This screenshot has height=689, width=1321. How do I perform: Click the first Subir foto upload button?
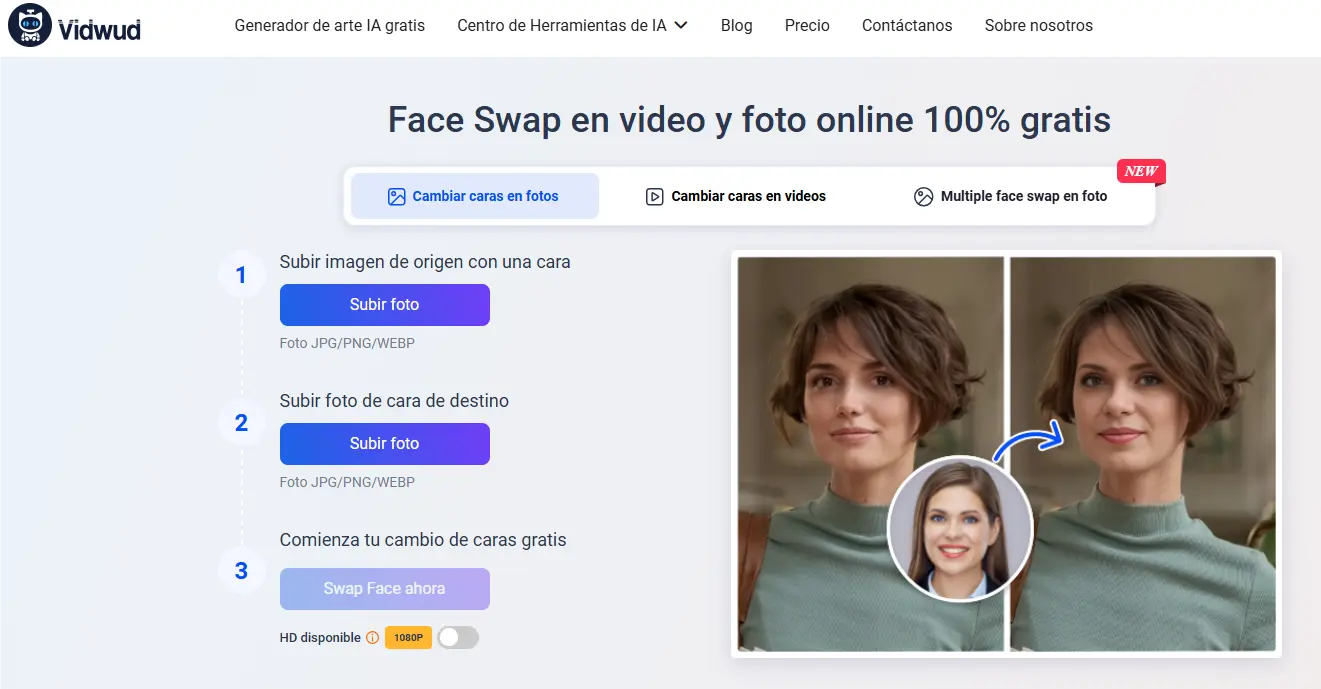point(384,304)
